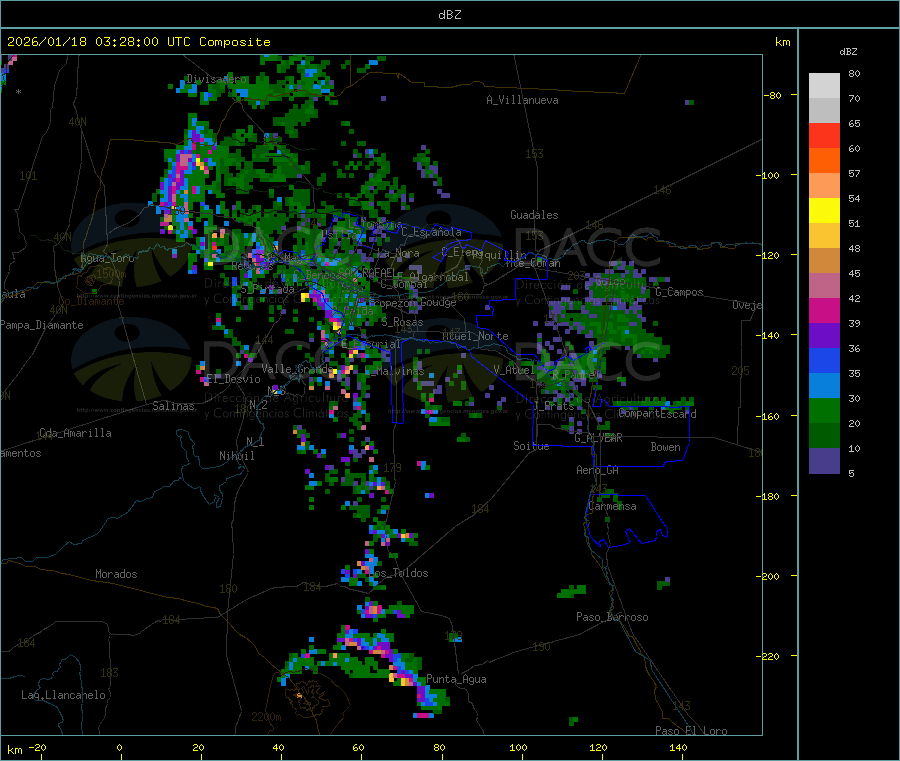Click the orange swatch below the red one

click(x=824, y=161)
